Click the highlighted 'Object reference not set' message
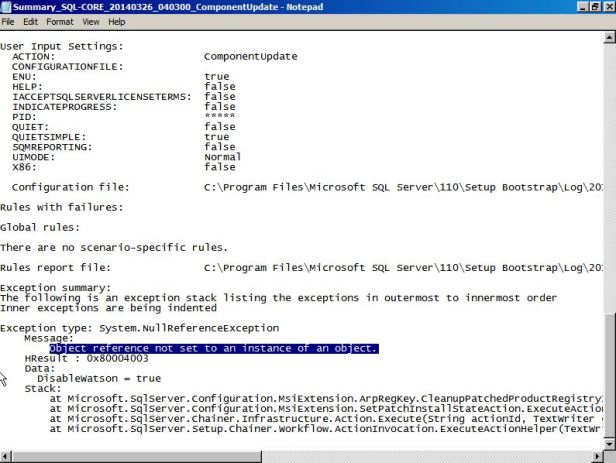The height and width of the screenshot is (463, 616). [214, 348]
